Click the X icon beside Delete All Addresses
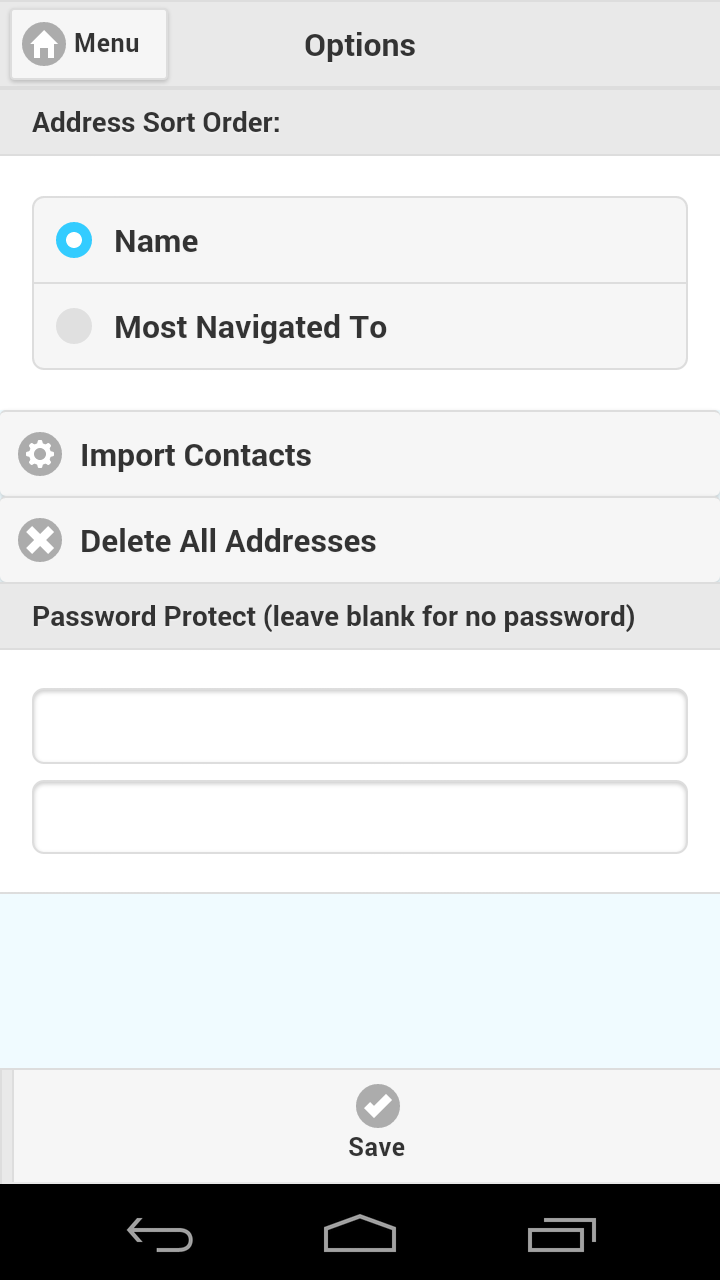This screenshot has height=1280, width=720. coord(40,541)
